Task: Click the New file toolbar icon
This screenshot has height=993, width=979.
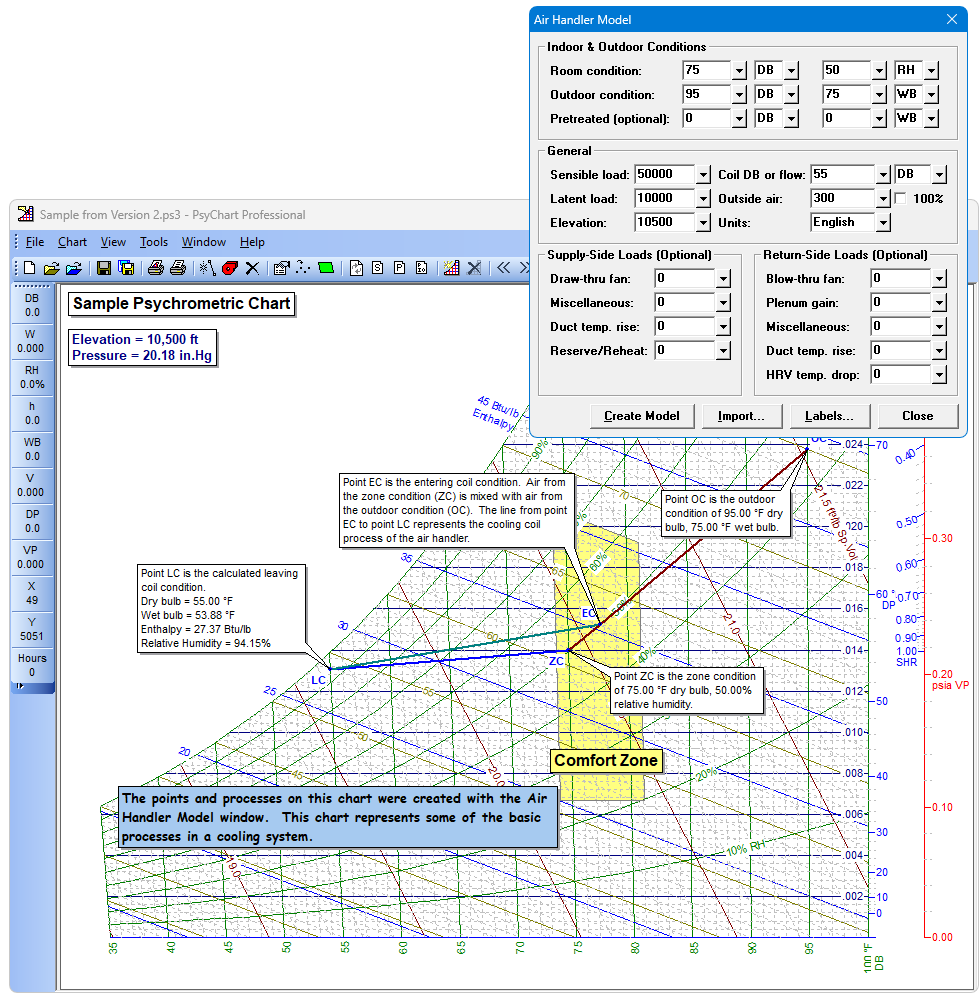Action: coord(29,268)
